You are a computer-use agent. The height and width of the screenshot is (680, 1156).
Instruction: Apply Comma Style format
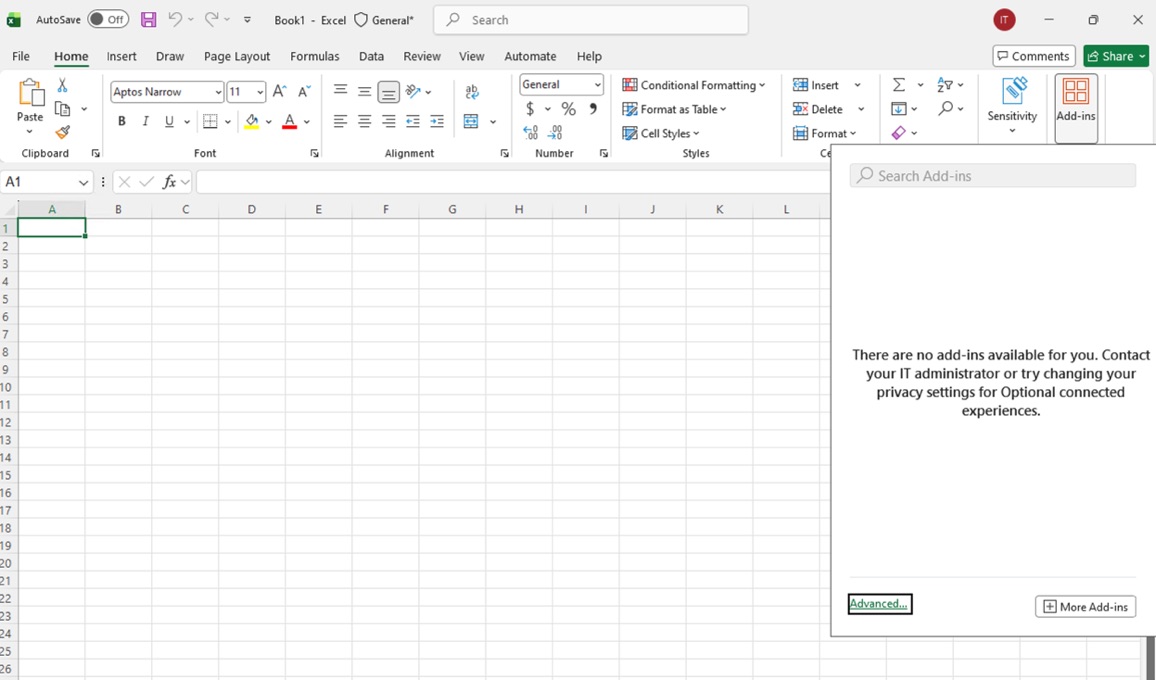593,109
